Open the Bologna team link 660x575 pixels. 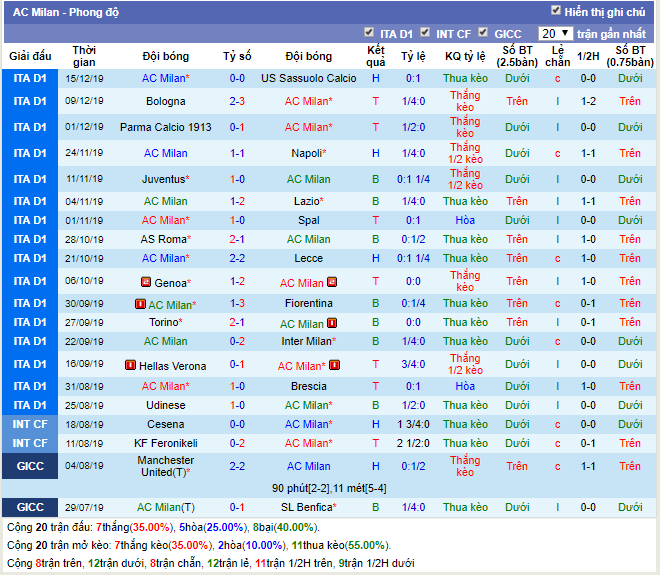(x=166, y=101)
